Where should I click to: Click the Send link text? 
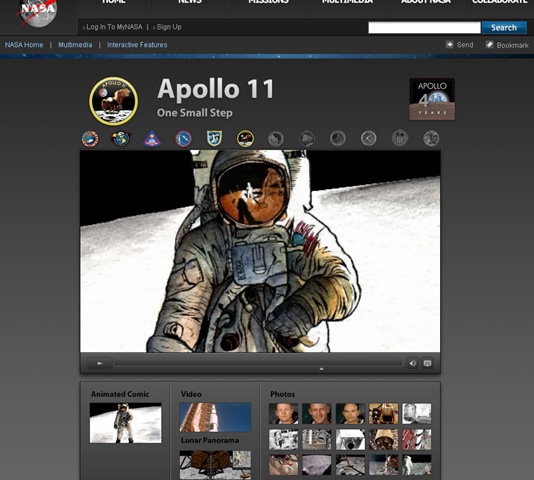(465, 45)
